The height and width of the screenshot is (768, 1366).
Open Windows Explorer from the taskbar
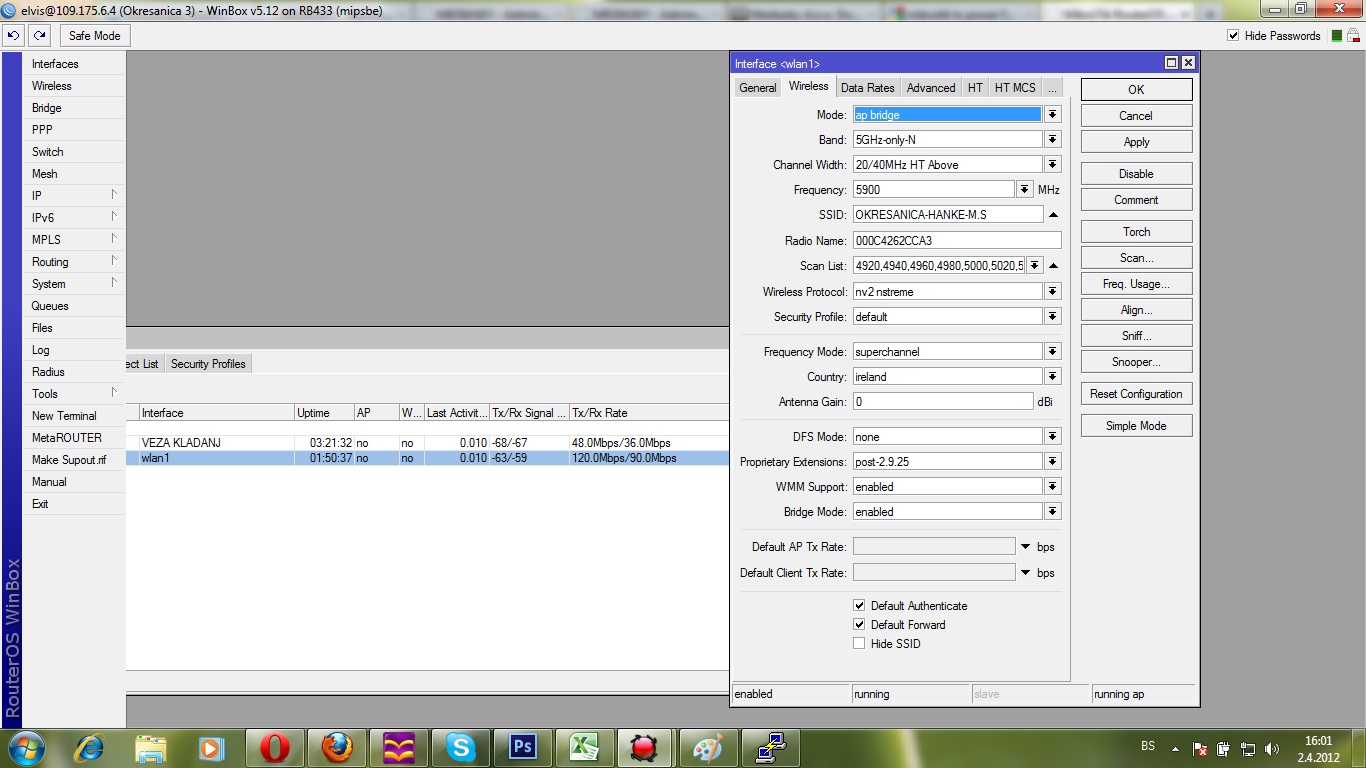tap(151, 748)
